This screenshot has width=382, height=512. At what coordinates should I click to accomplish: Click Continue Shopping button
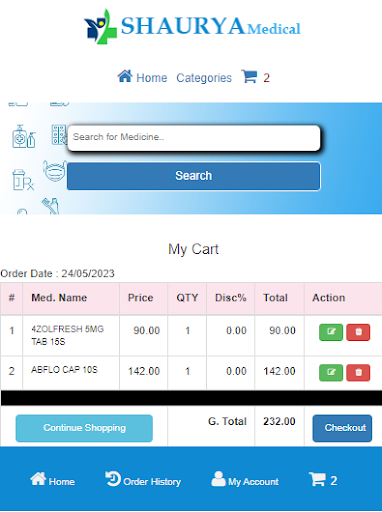(84, 428)
